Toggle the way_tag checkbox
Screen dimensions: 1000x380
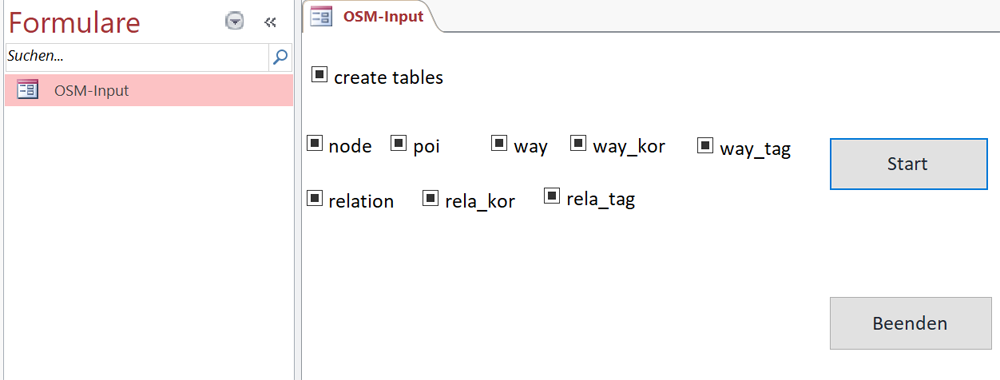[705, 145]
